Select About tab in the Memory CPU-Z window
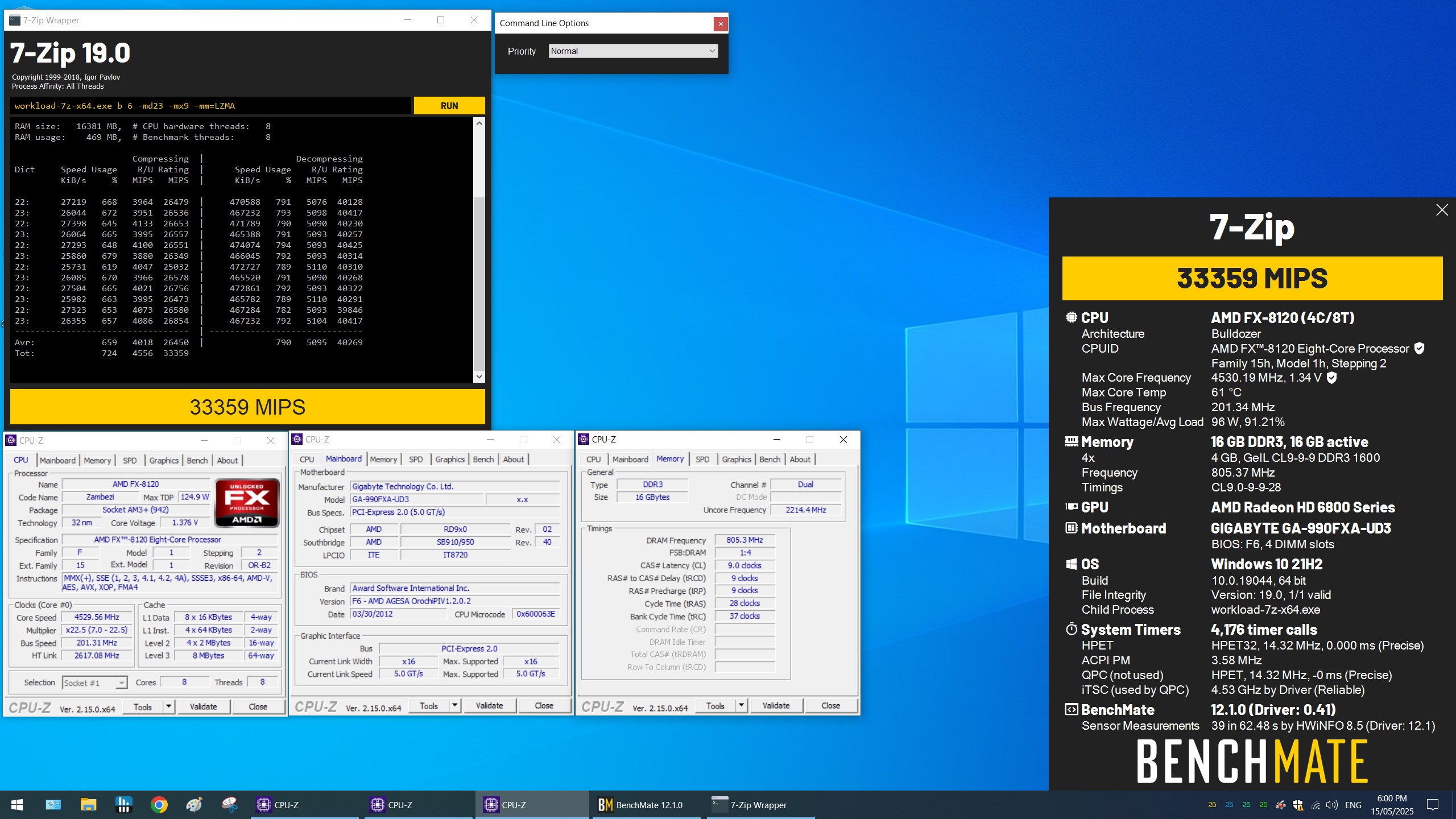 pos(800,459)
